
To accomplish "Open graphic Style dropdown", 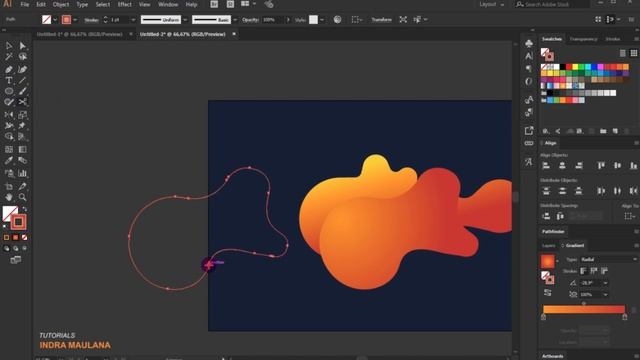I will click(x=322, y=20).
